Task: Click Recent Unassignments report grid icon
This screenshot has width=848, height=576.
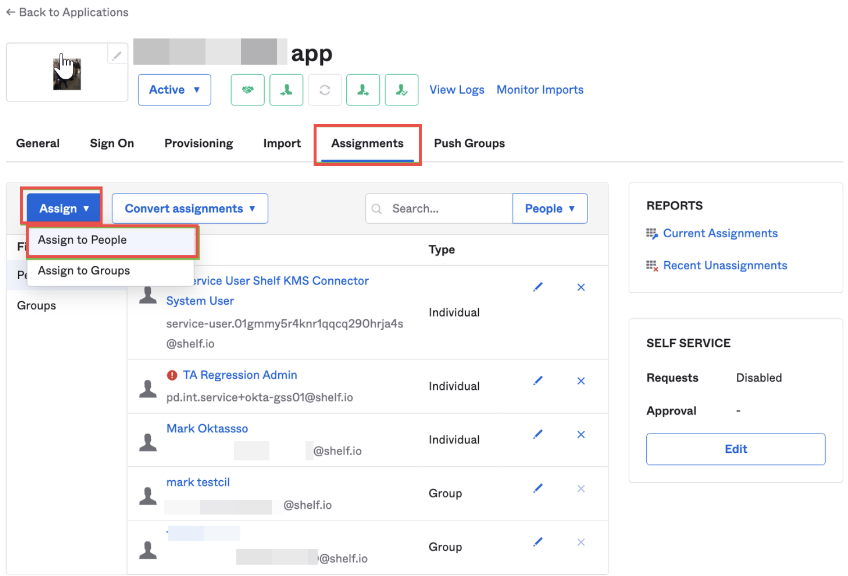Action: [x=652, y=266]
